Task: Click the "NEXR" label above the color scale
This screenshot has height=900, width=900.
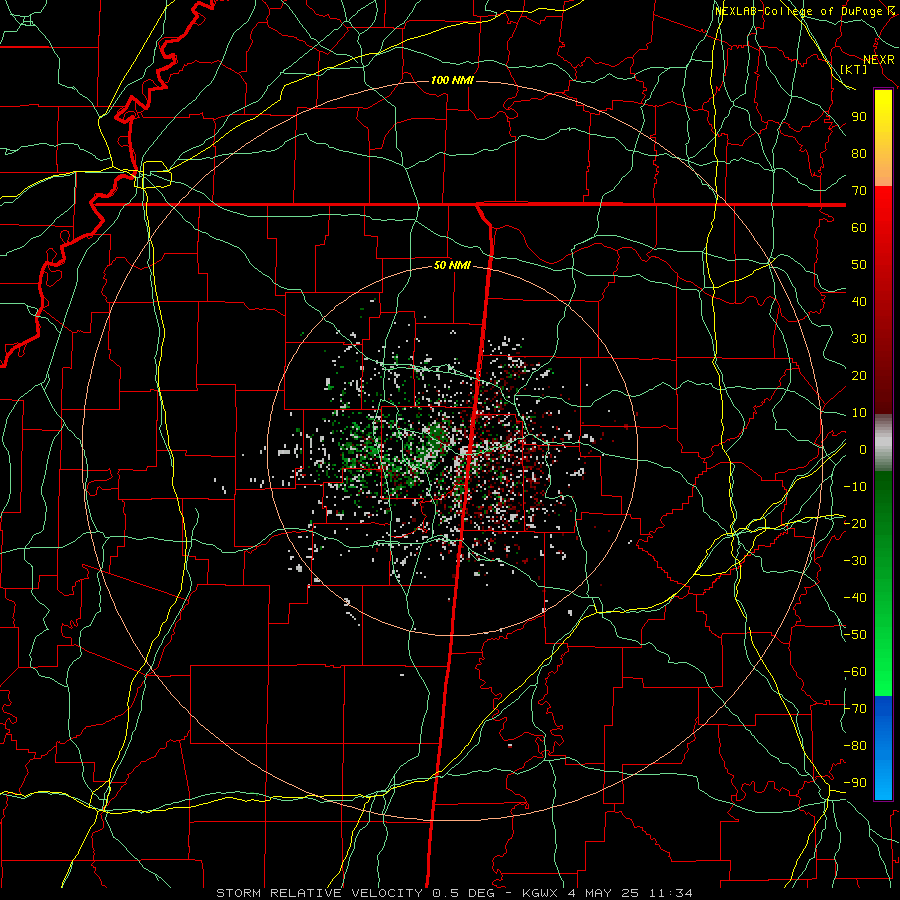Action: tap(878, 60)
